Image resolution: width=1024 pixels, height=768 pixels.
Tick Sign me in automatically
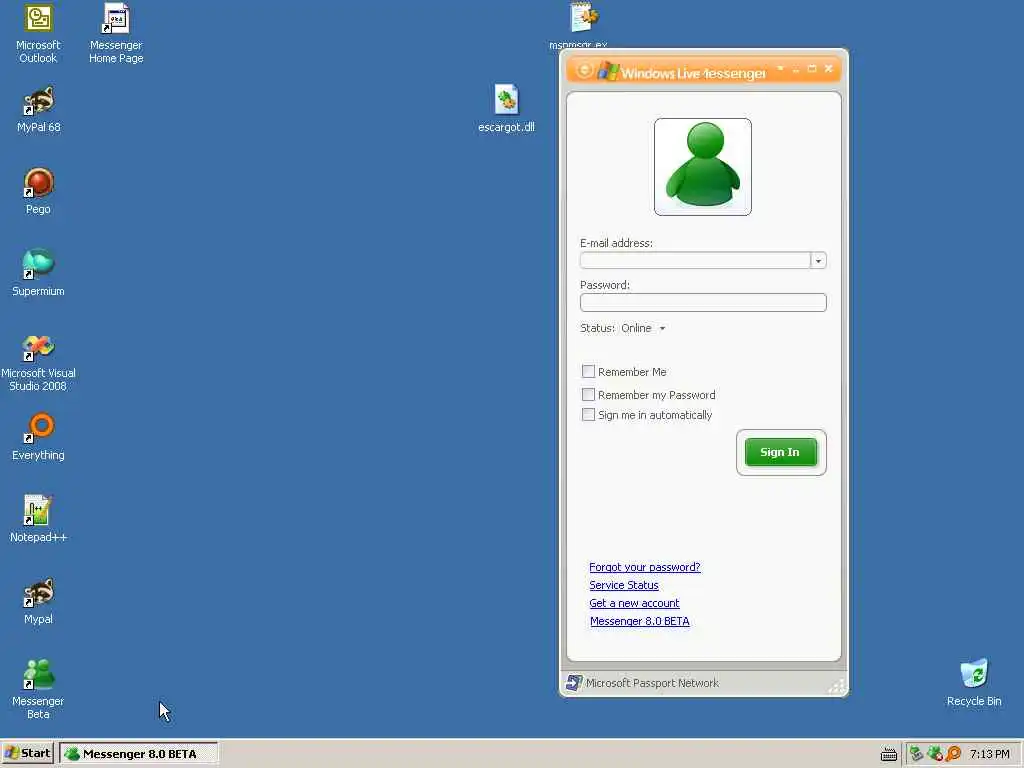588,415
